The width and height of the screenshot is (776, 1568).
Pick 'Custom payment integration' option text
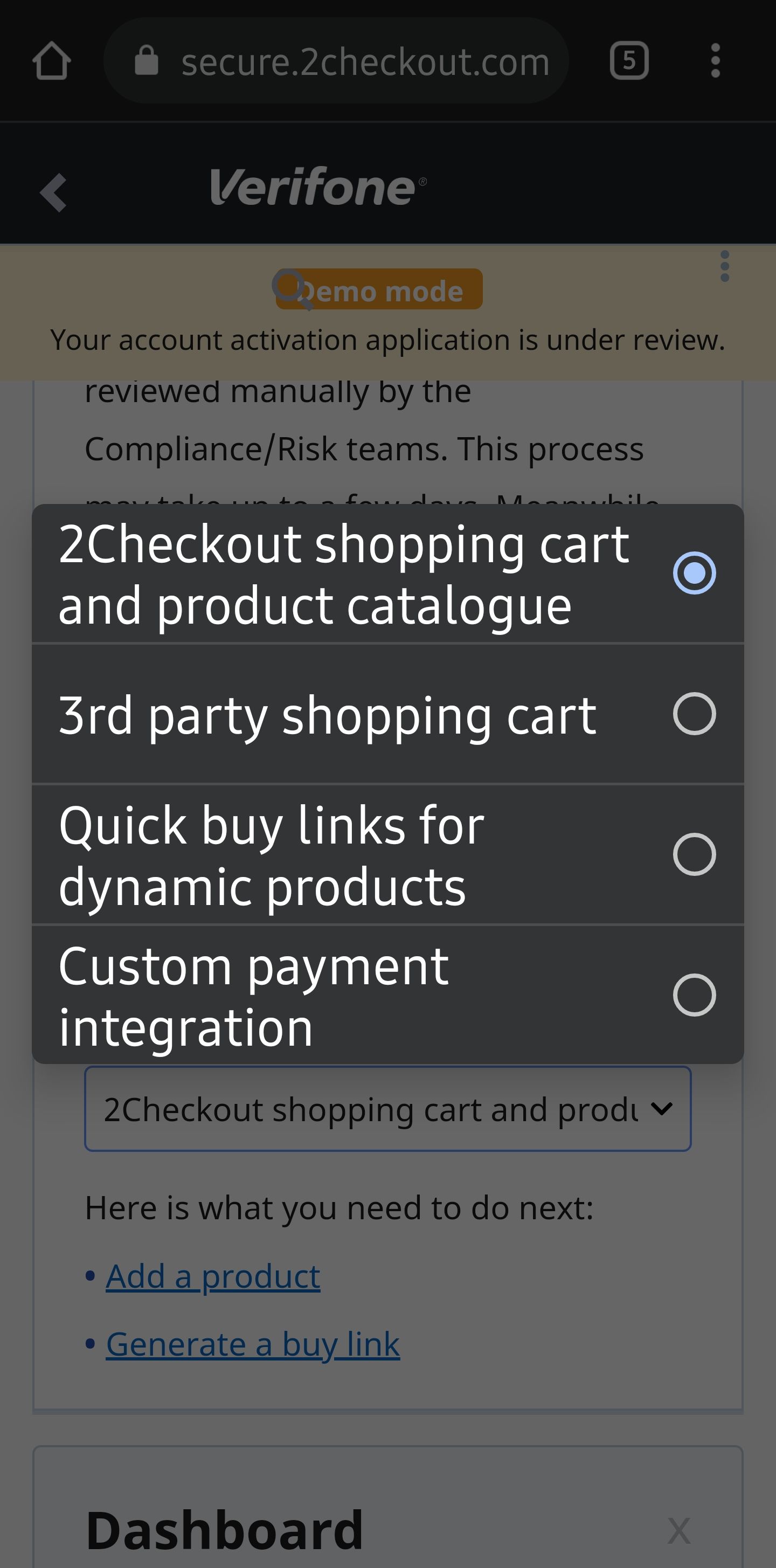click(x=253, y=996)
